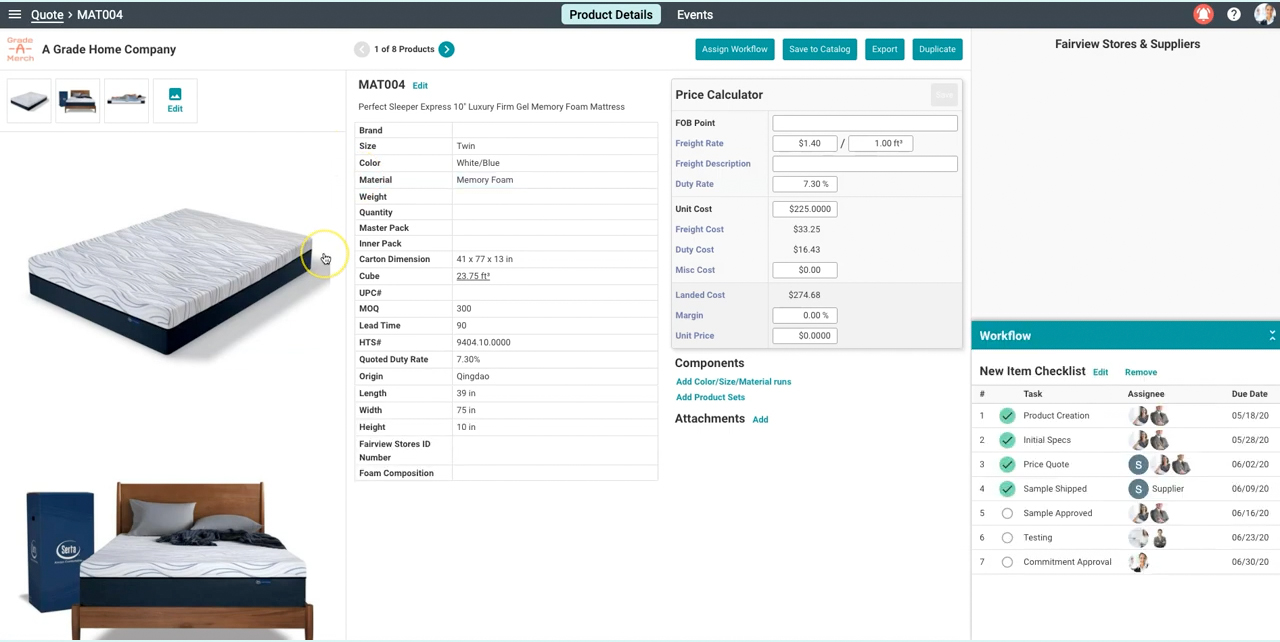The width and height of the screenshot is (1280, 642).
Task: Uncheck the Product Creation task
Action: point(1007,416)
